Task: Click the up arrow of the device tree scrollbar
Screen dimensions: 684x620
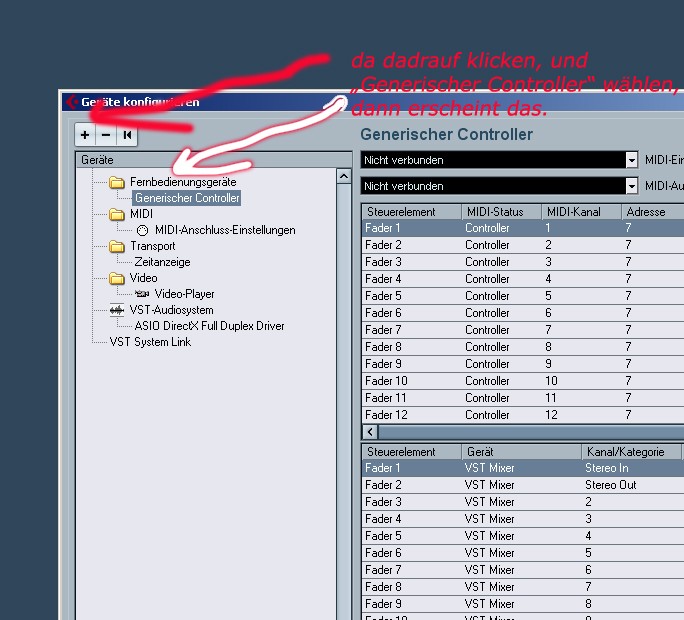Action: coord(343,176)
